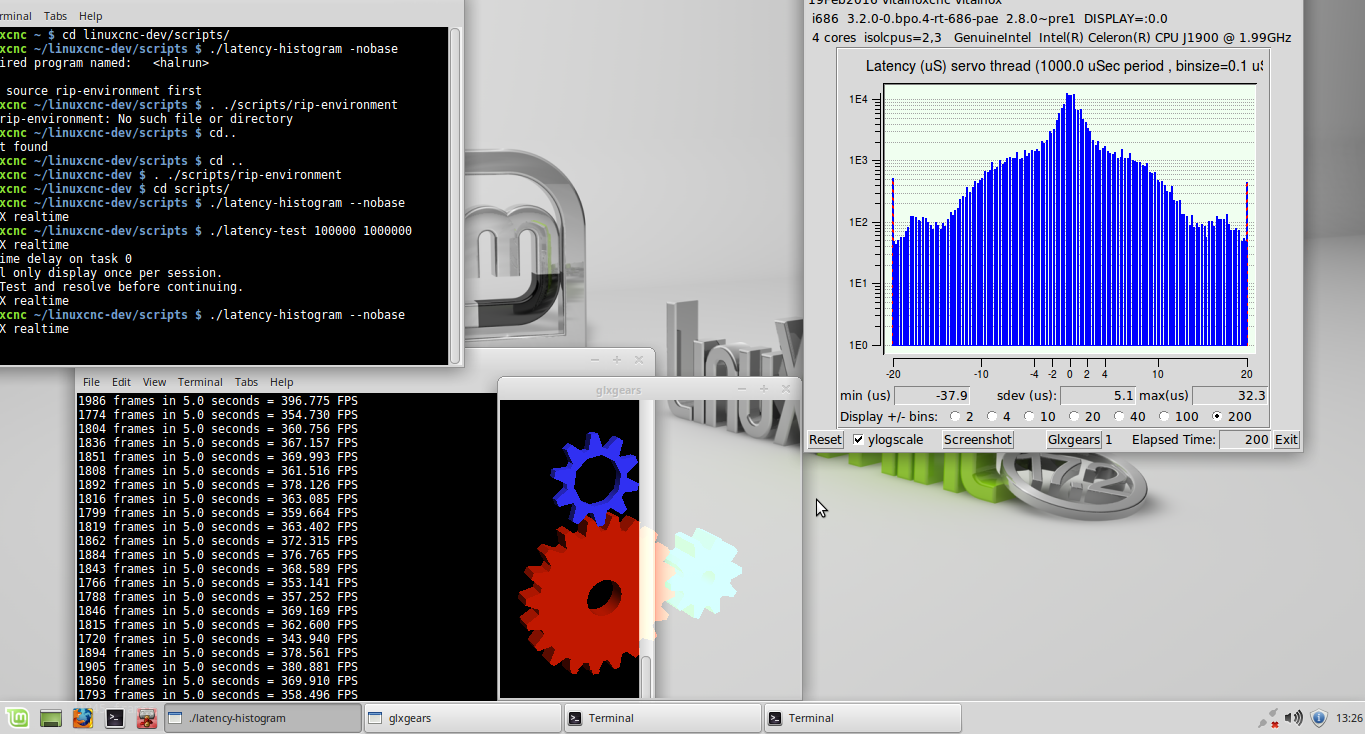Open the red file manager panel launcher
1365x734 pixels.
pyautogui.click(x=146, y=718)
